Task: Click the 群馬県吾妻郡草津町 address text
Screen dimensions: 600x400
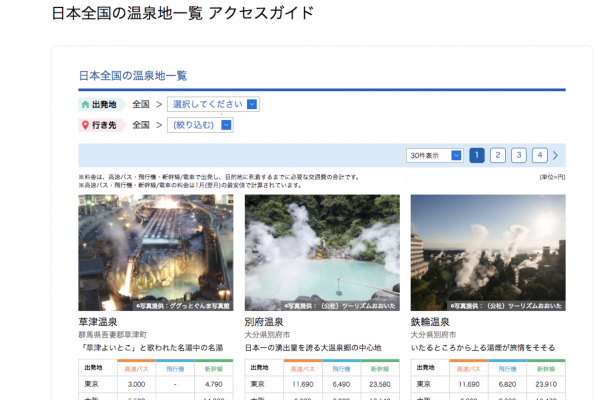Action: click(x=112, y=335)
